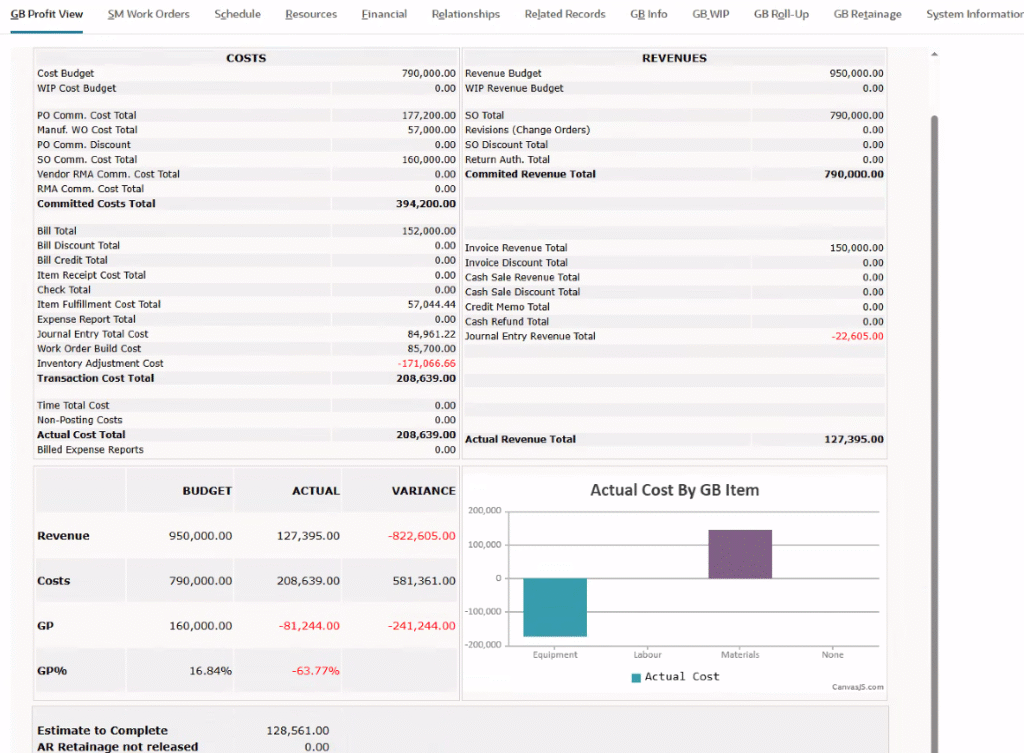Image resolution: width=1024 pixels, height=753 pixels.
Task: Open the SM Work Orders tab
Action: point(148,14)
